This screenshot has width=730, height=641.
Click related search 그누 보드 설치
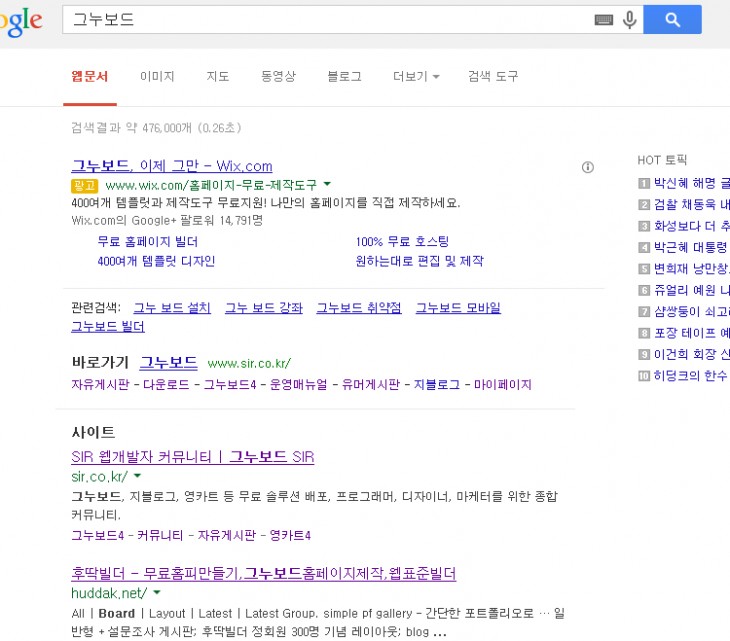(x=172, y=308)
